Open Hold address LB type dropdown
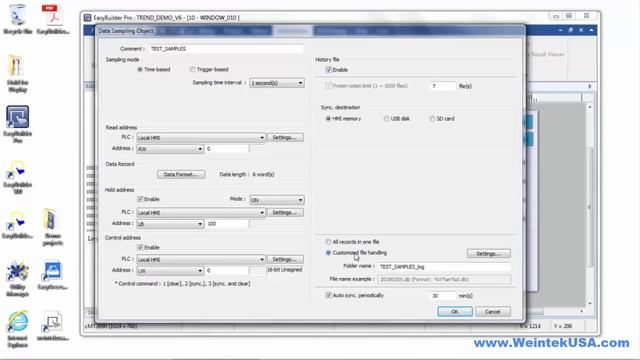This screenshot has height=360, width=640. (x=170, y=224)
